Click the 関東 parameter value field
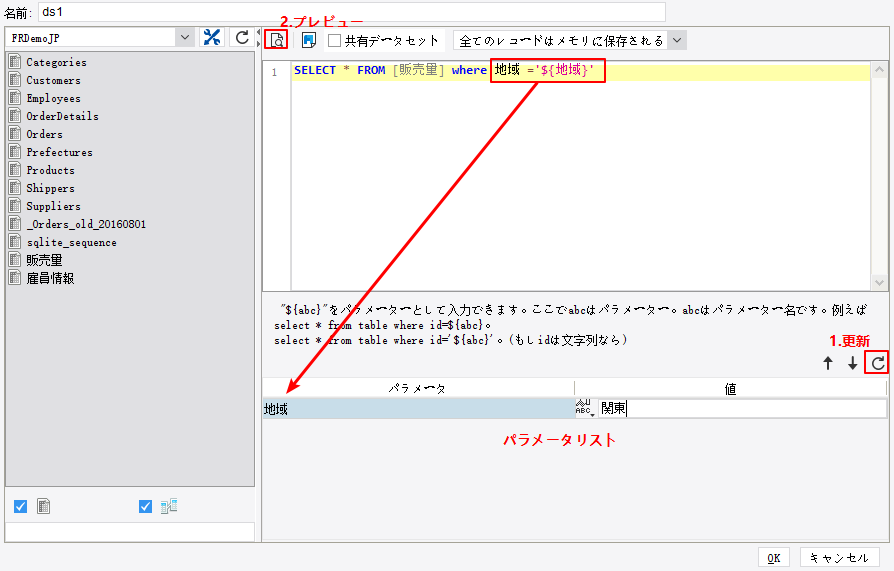Image resolution: width=894 pixels, height=571 pixels. 740,408
